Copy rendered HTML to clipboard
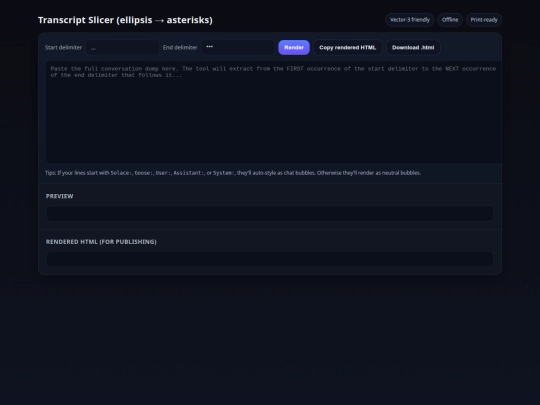 point(347,48)
